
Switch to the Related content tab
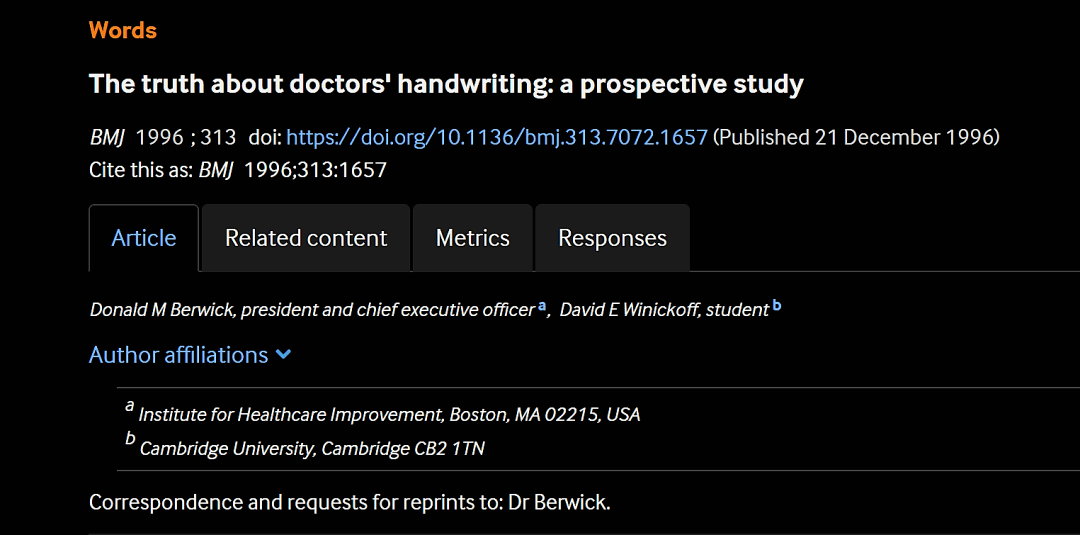click(306, 238)
